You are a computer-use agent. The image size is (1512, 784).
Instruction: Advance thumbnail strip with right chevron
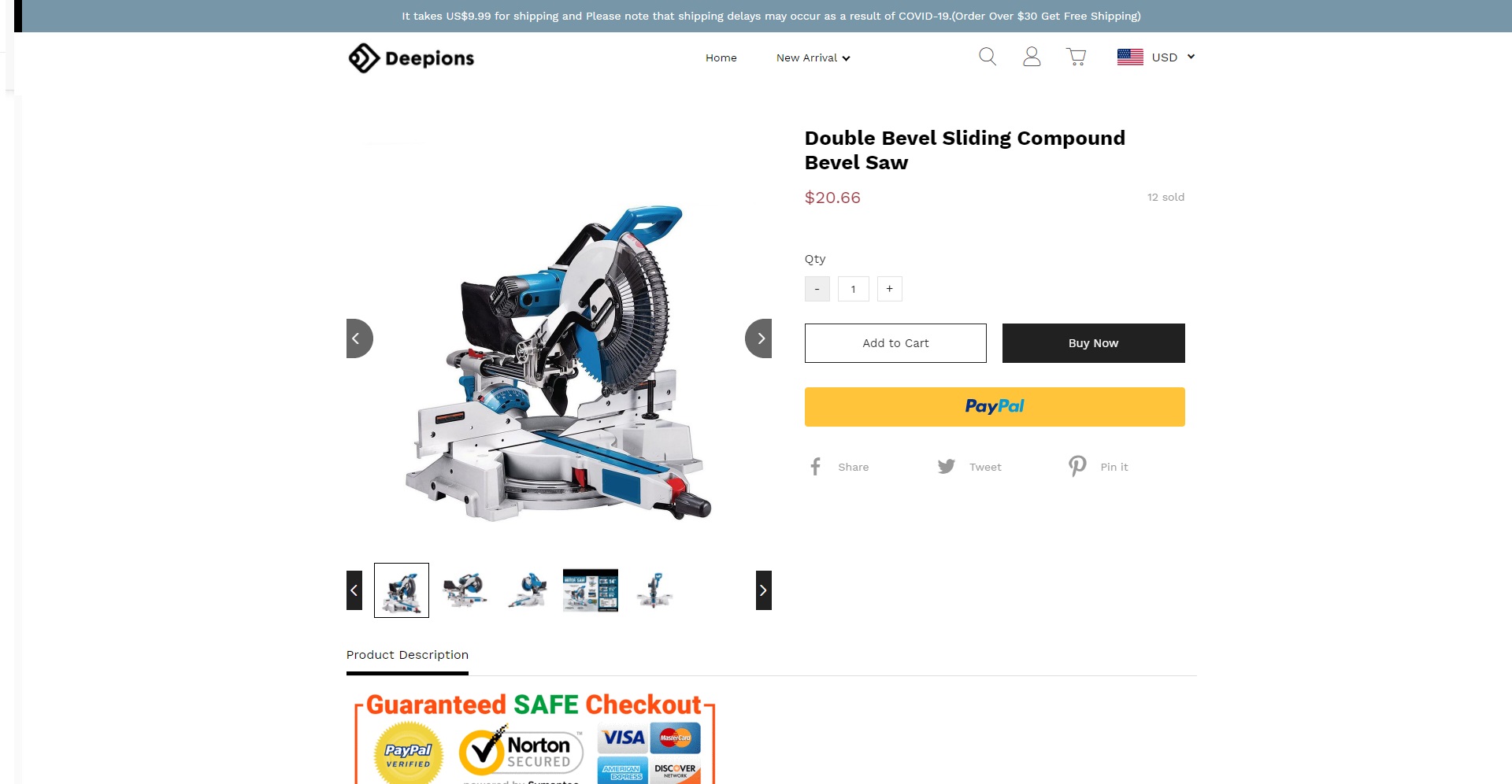click(763, 590)
